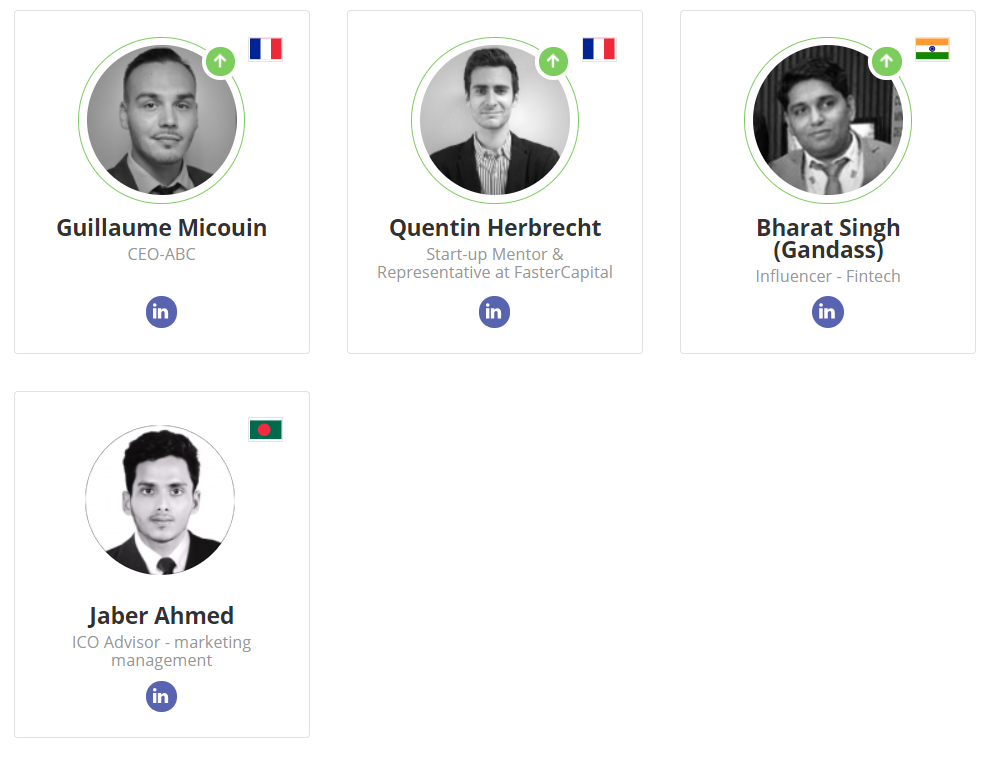Viewport: 994px width, 764px height.
Task: Open Jaber Ahmed's profile photo
Action: 160,500
